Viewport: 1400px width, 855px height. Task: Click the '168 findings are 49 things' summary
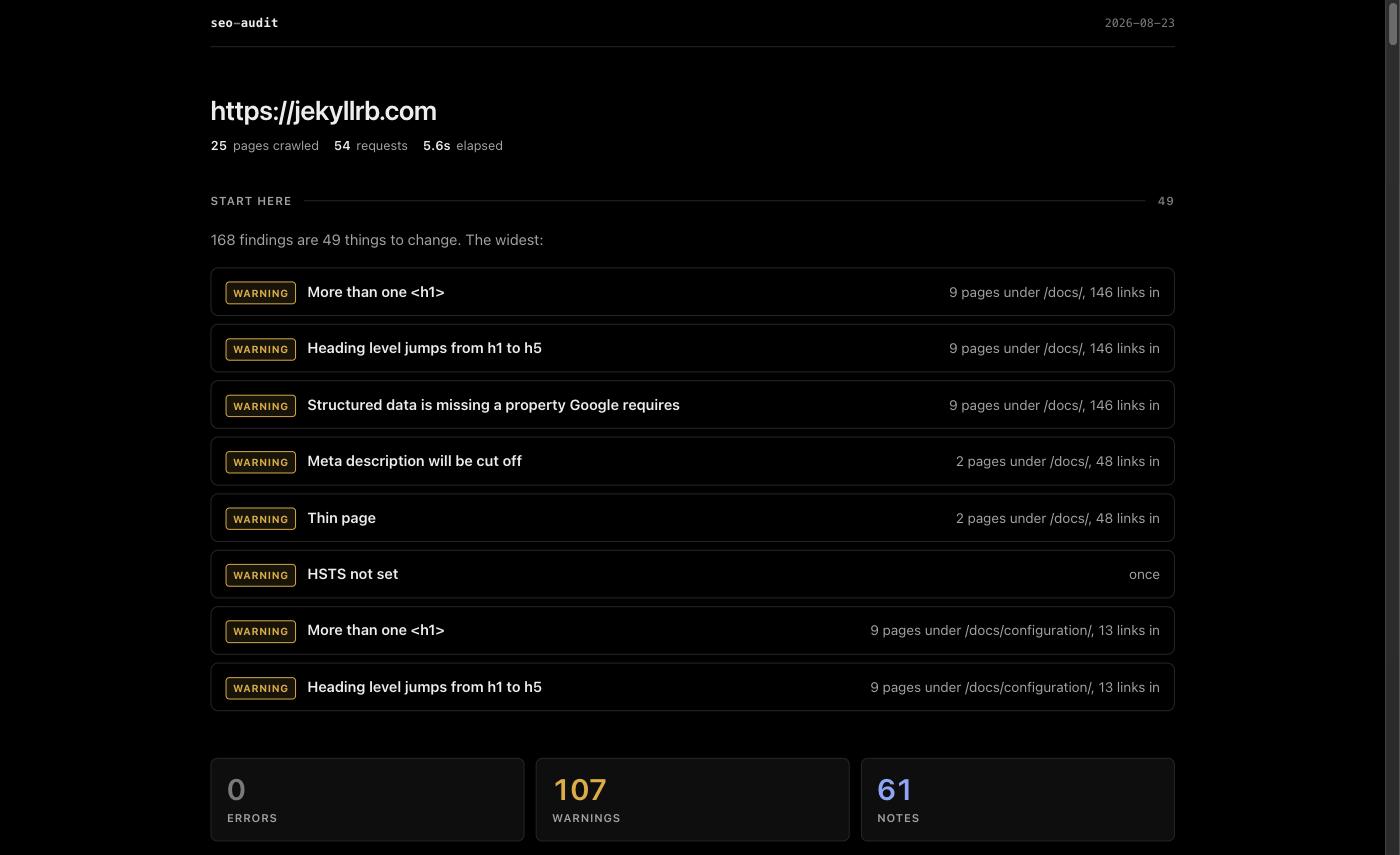(x=377, y=240)
